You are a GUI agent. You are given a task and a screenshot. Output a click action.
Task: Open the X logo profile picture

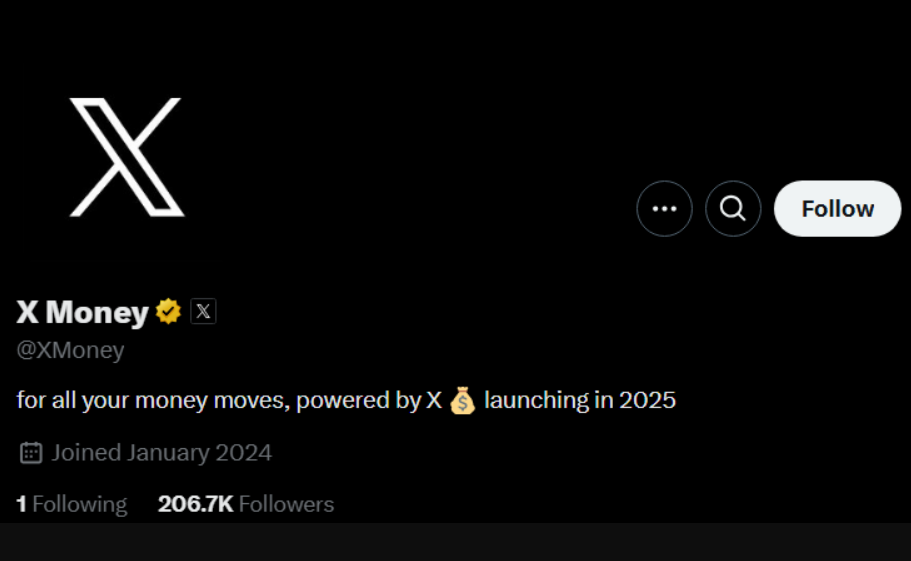(127, 157)
